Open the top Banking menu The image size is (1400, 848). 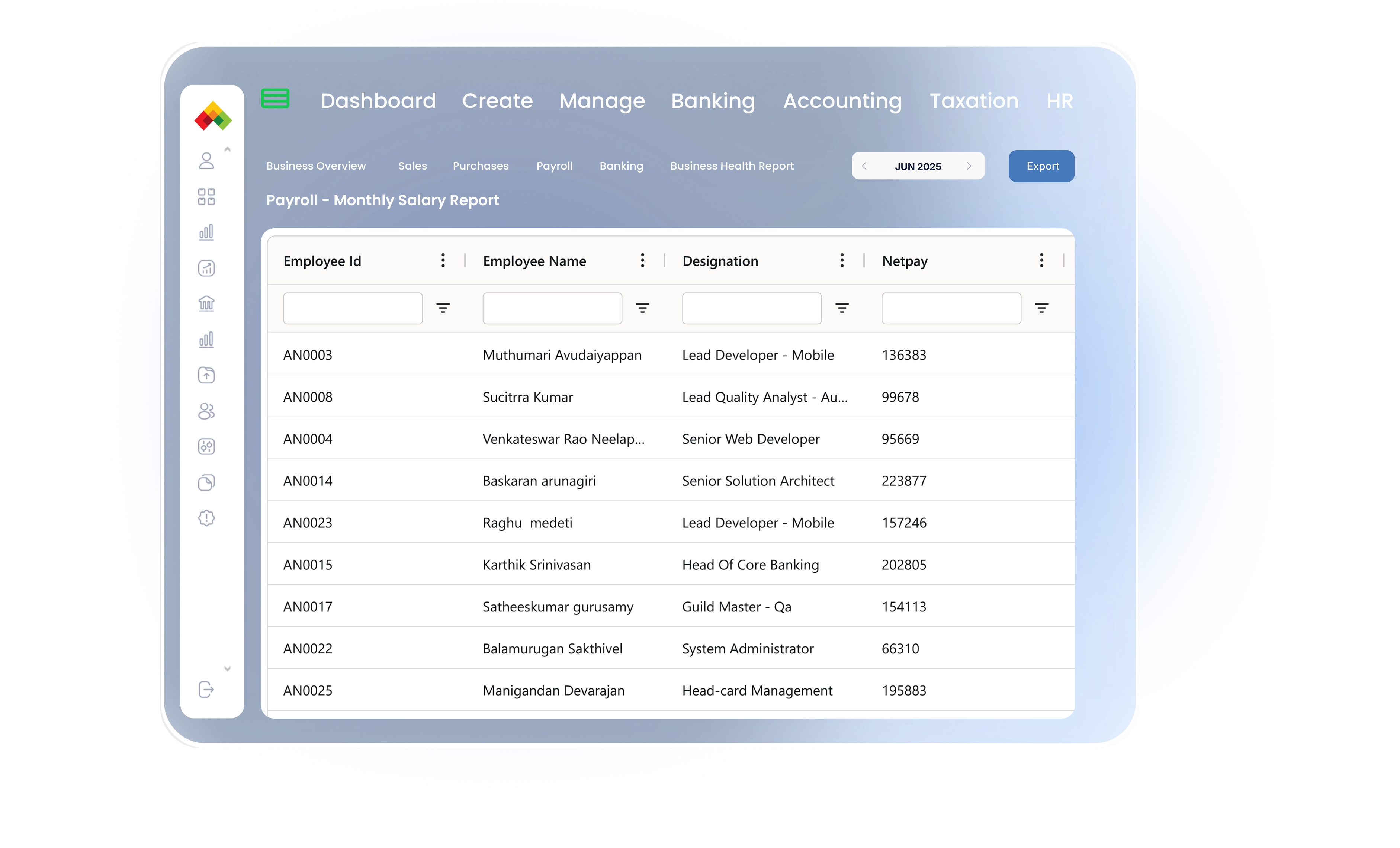pyautogui.click(x=713, y=101)
